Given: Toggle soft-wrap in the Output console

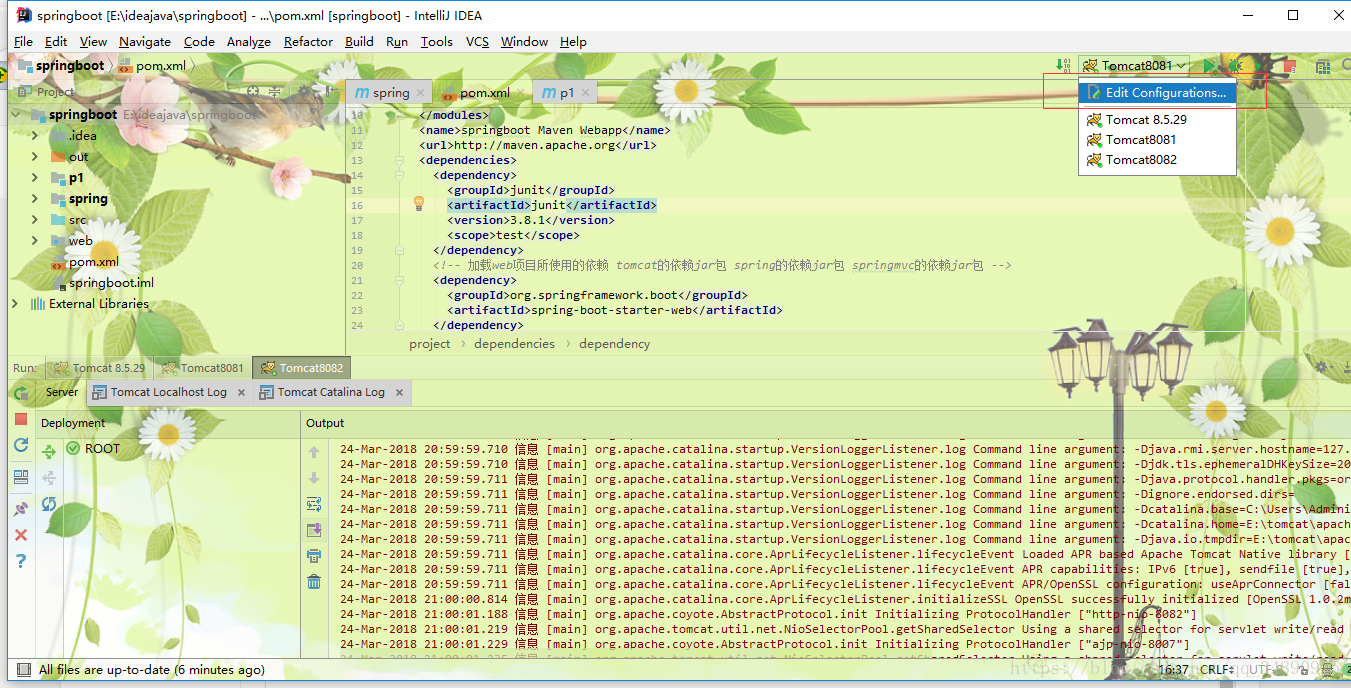Looking at the screenshot, I should tap(314, 504).
